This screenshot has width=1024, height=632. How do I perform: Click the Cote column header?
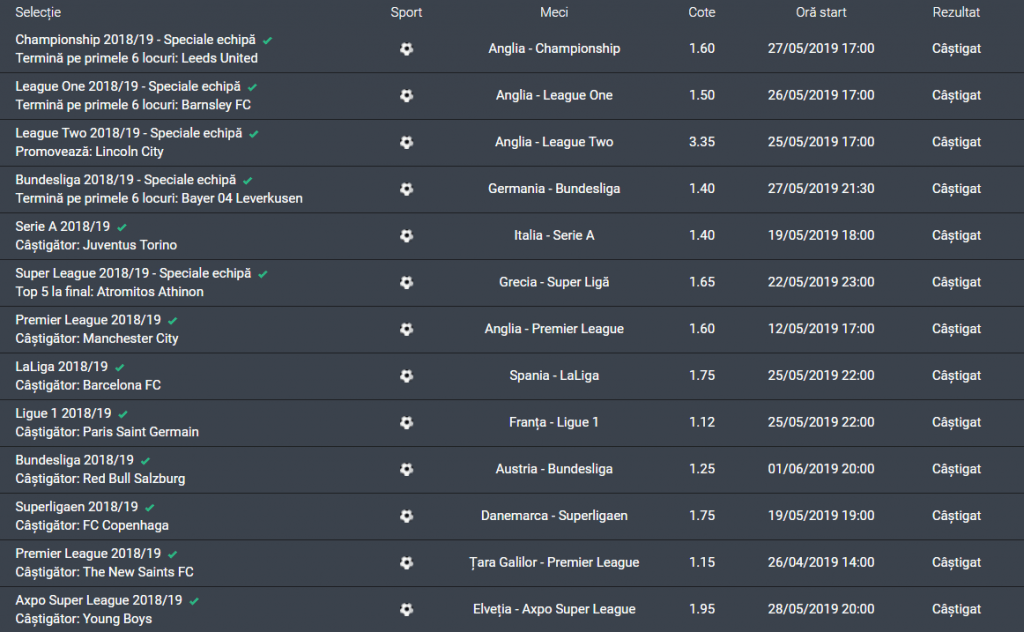702,12
